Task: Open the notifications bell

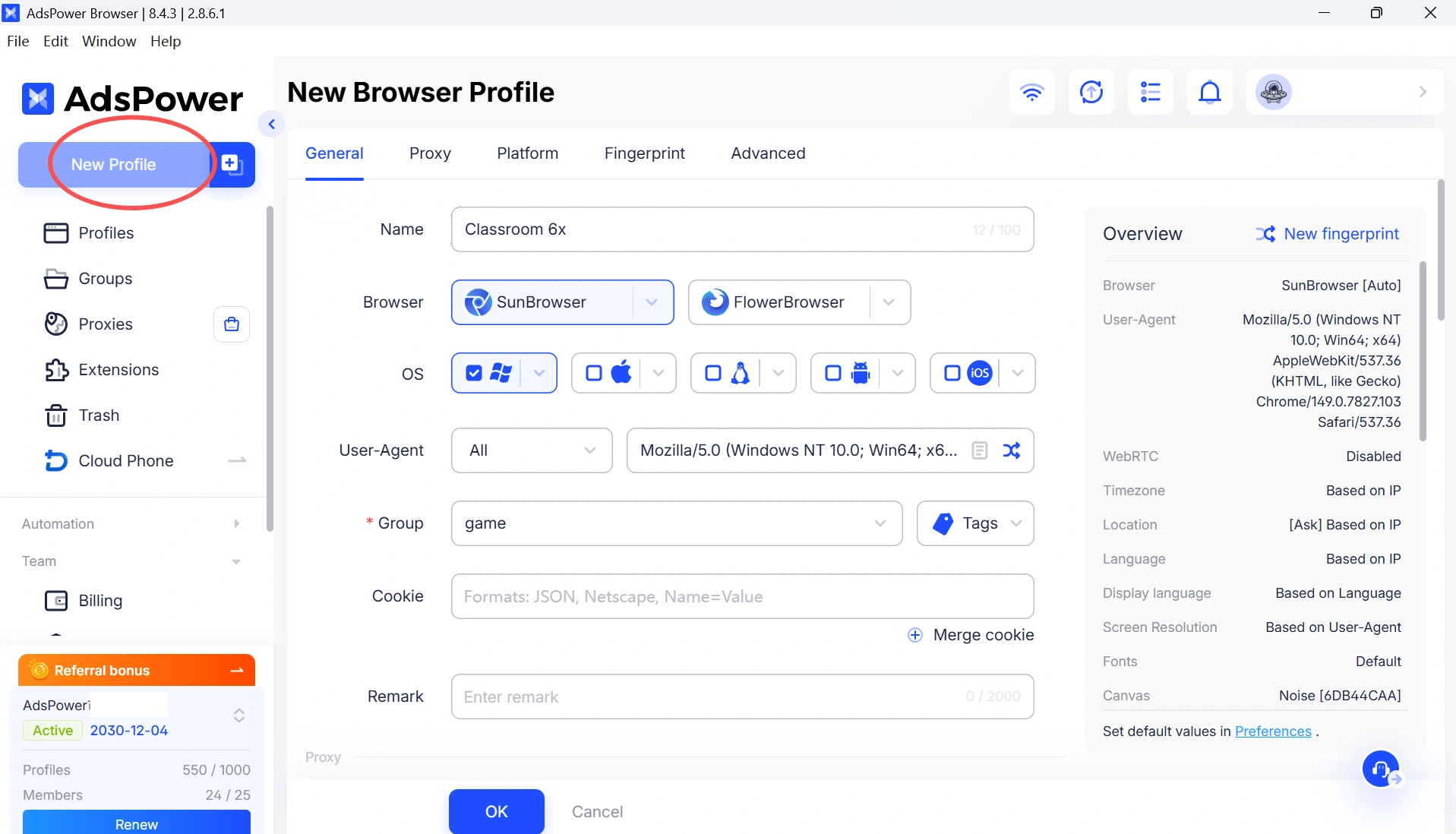Action: (1209, 92)
